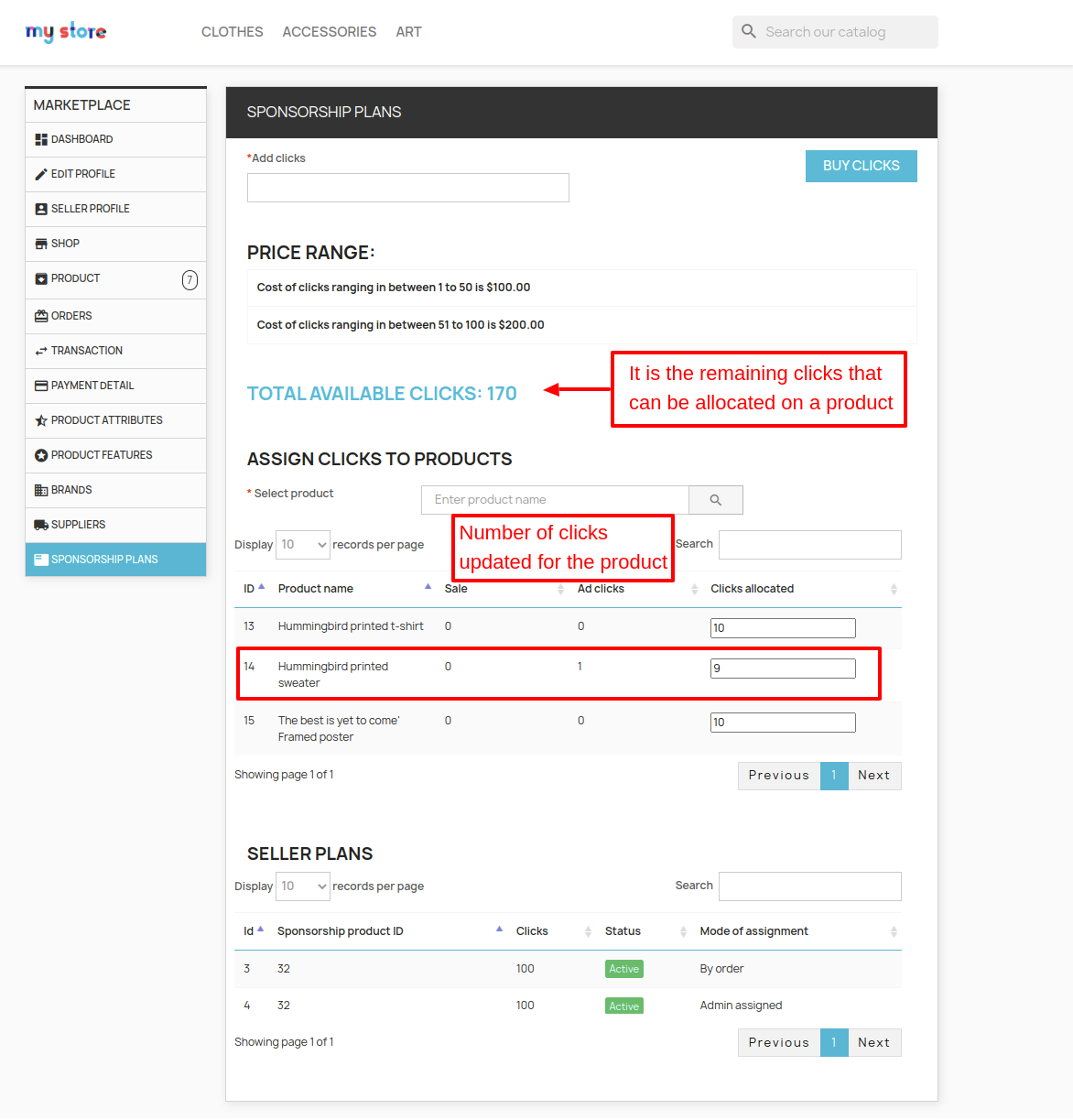
Task: Click 'Cost of clicks ranging in between 1 to 50' row
Action: (x=581, y=288)
